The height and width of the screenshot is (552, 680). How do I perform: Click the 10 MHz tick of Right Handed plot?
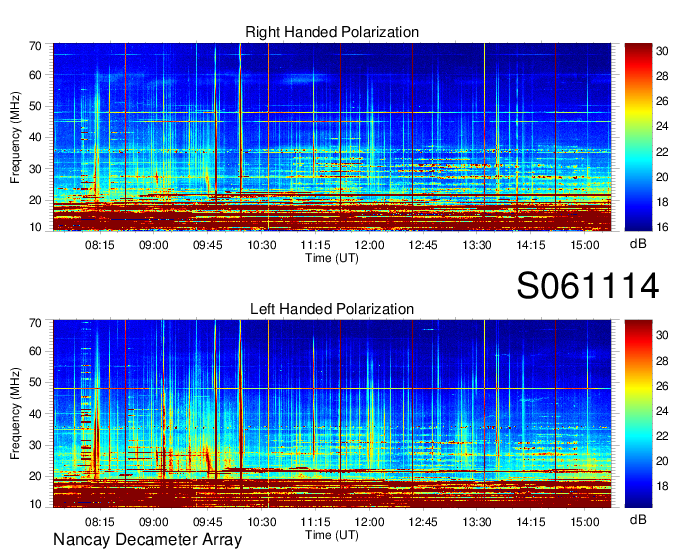(35, 227)
